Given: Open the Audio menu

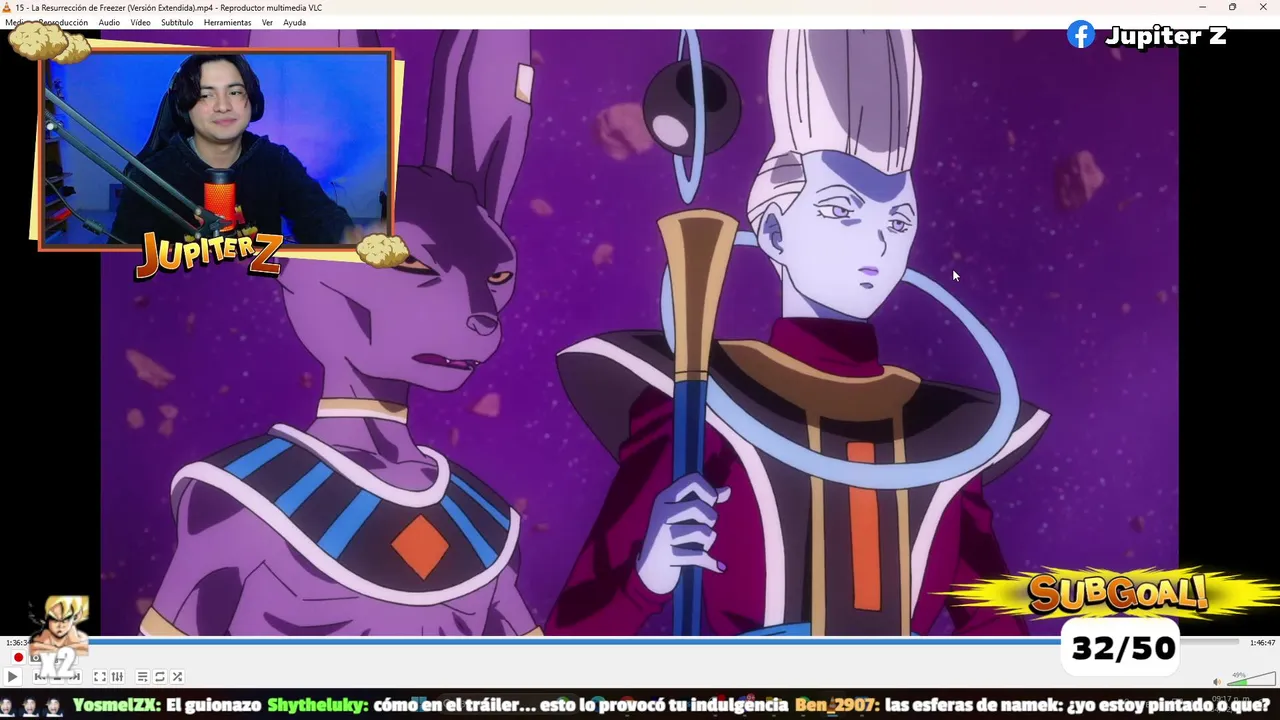Looking at the screenshot, I should point(109,22).
